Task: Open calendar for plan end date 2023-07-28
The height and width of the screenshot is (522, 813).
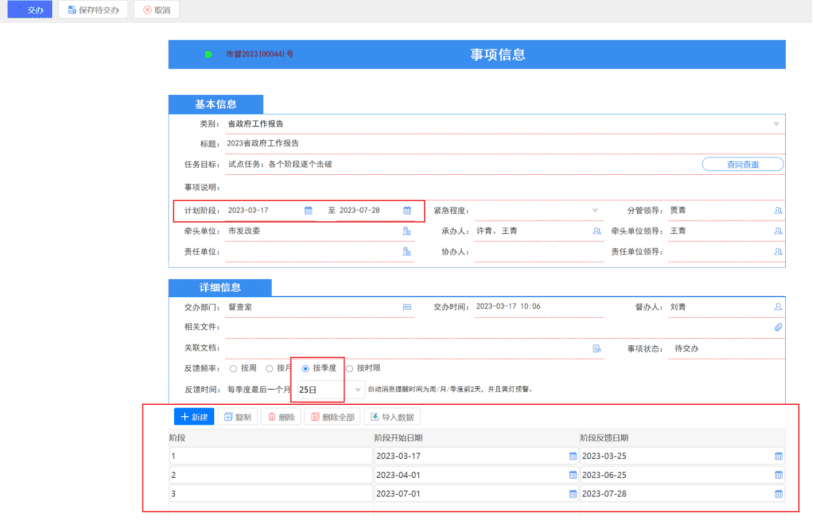Action: (407, 210)
